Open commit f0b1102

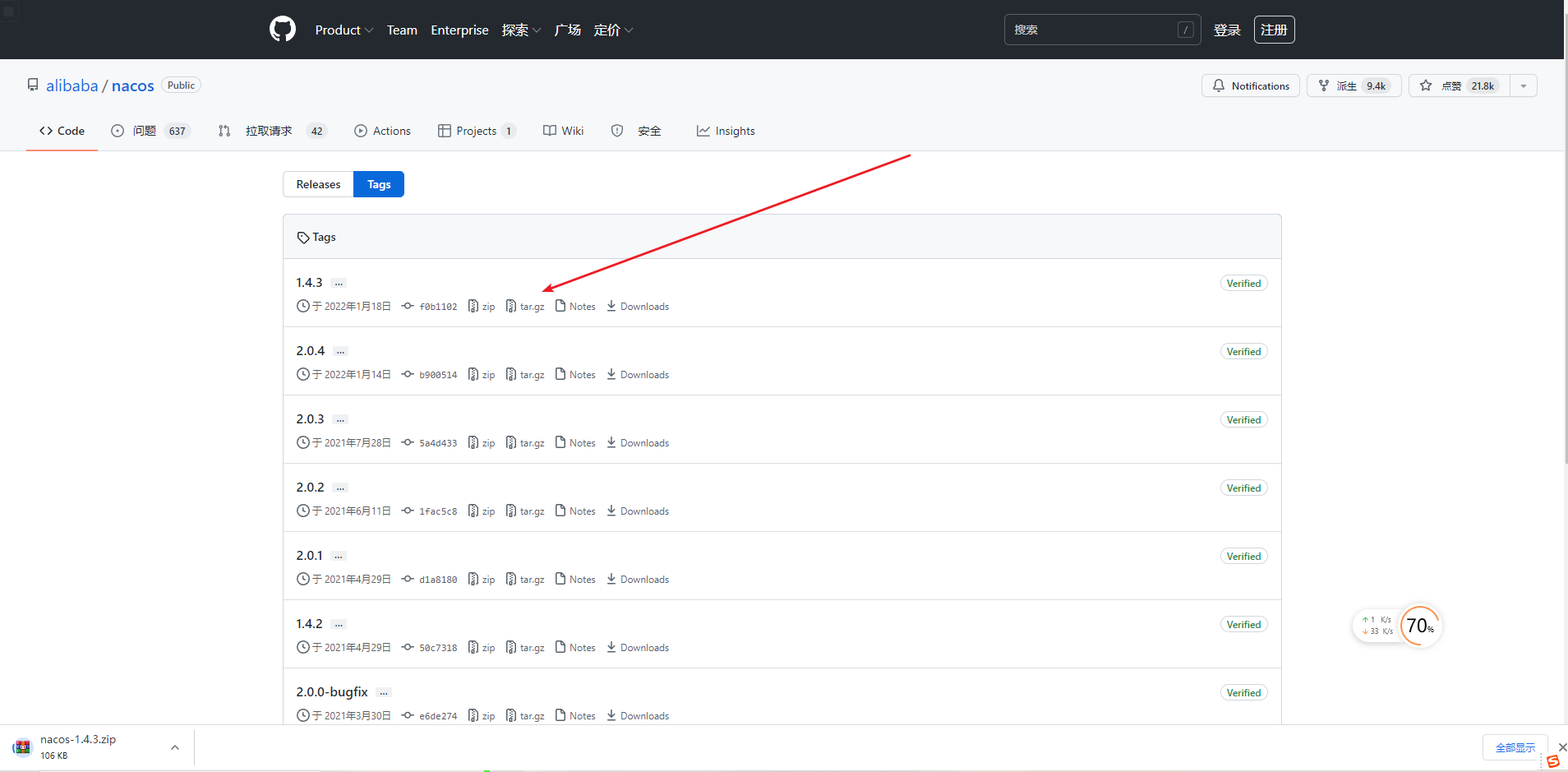point(430,306)
